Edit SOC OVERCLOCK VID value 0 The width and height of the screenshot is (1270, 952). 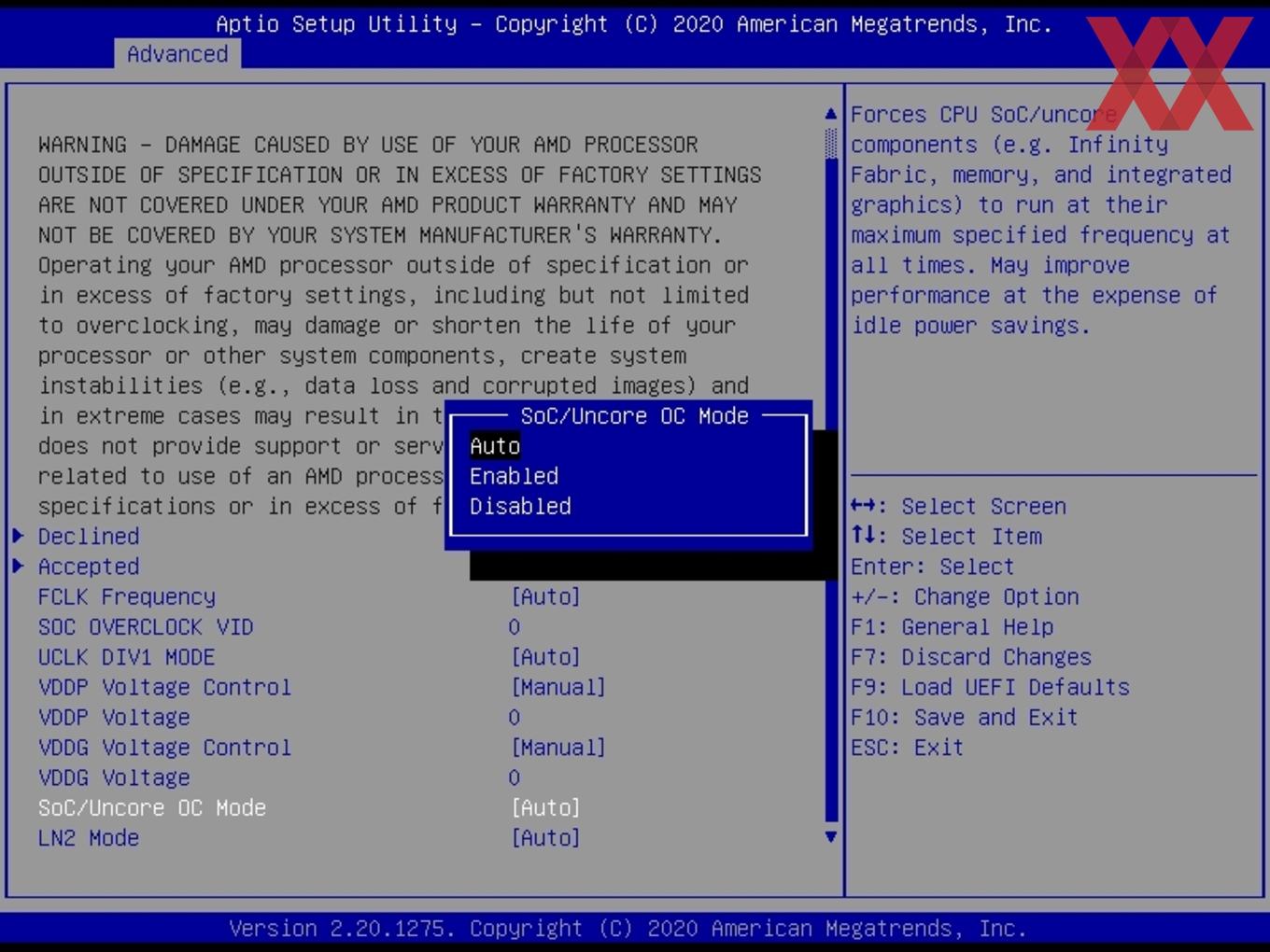coord(515,627)
